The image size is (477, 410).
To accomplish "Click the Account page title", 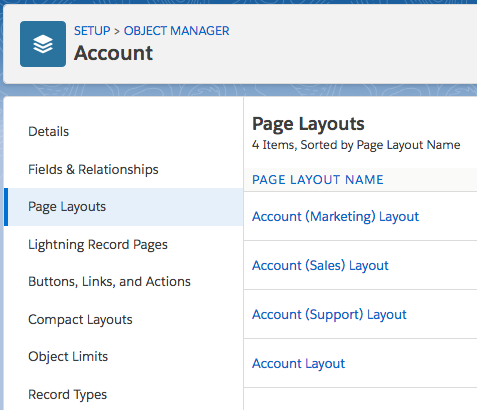I will [113, 53].
